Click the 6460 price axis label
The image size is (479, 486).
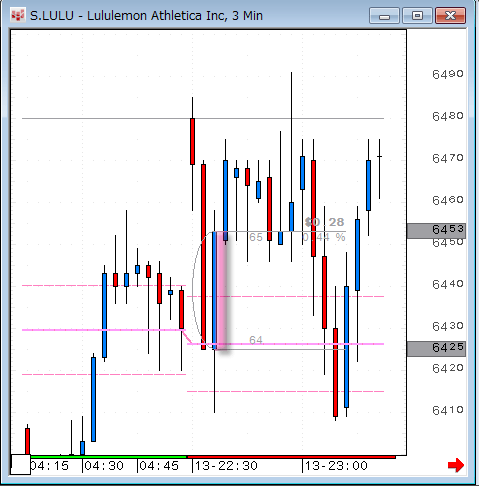click(448, 200)
